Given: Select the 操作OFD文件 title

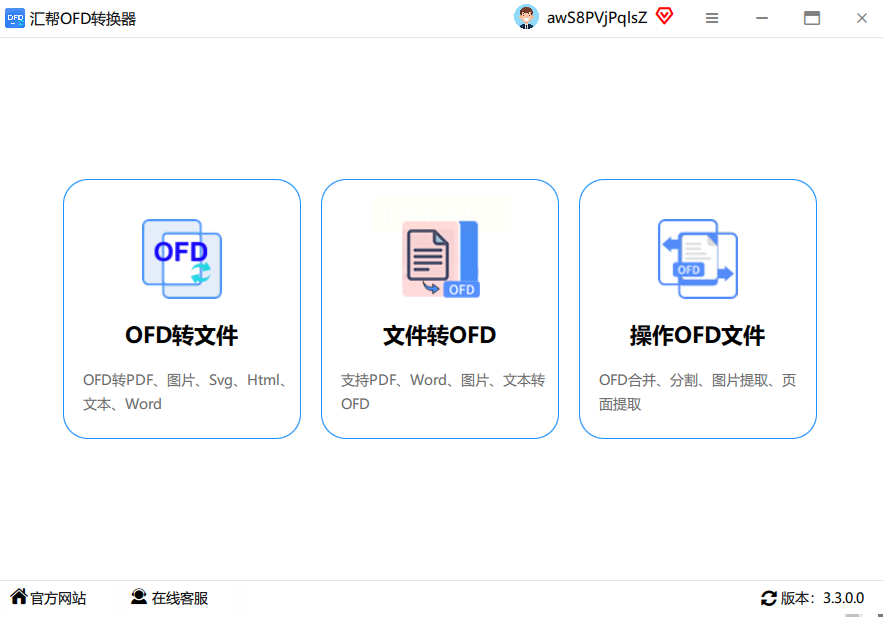Looking at the screenshot, I should [x=697, y=336].
